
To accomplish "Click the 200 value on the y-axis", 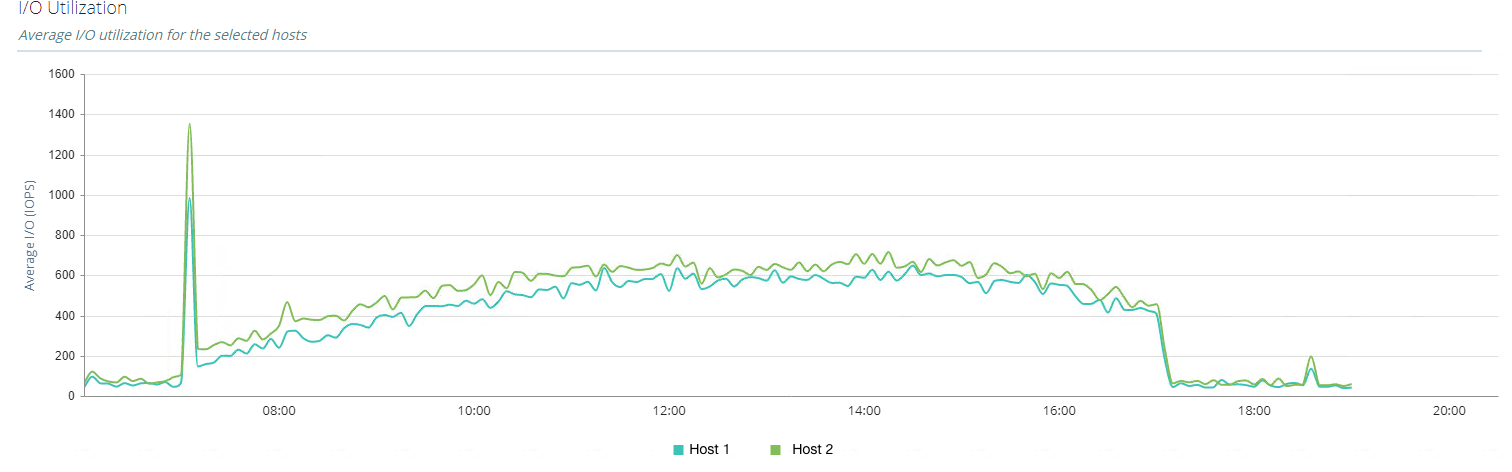I will 65,356.
